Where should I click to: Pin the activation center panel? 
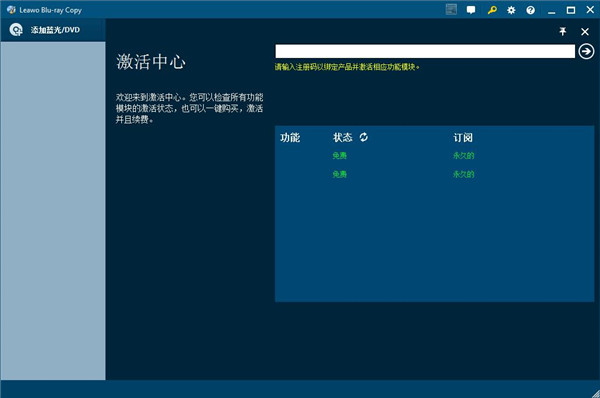(562, 31)
